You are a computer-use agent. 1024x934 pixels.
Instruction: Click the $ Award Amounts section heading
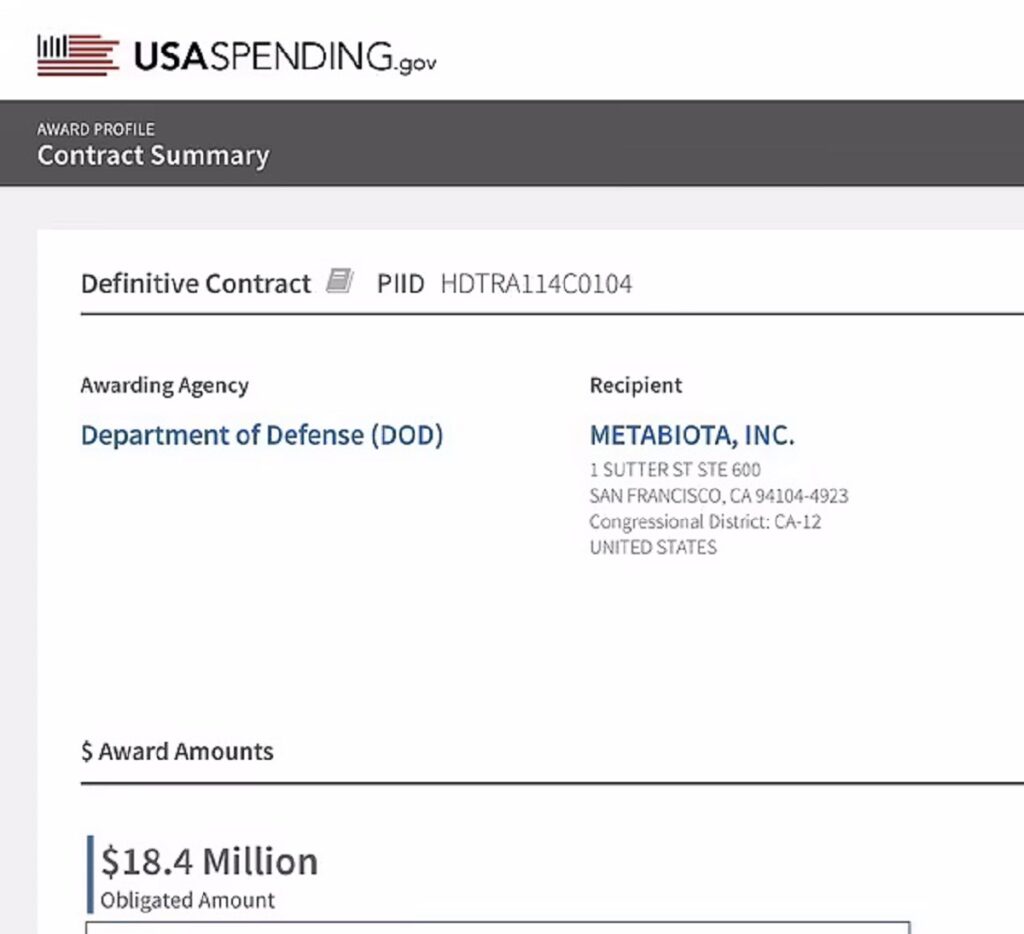tap(178, 751)
